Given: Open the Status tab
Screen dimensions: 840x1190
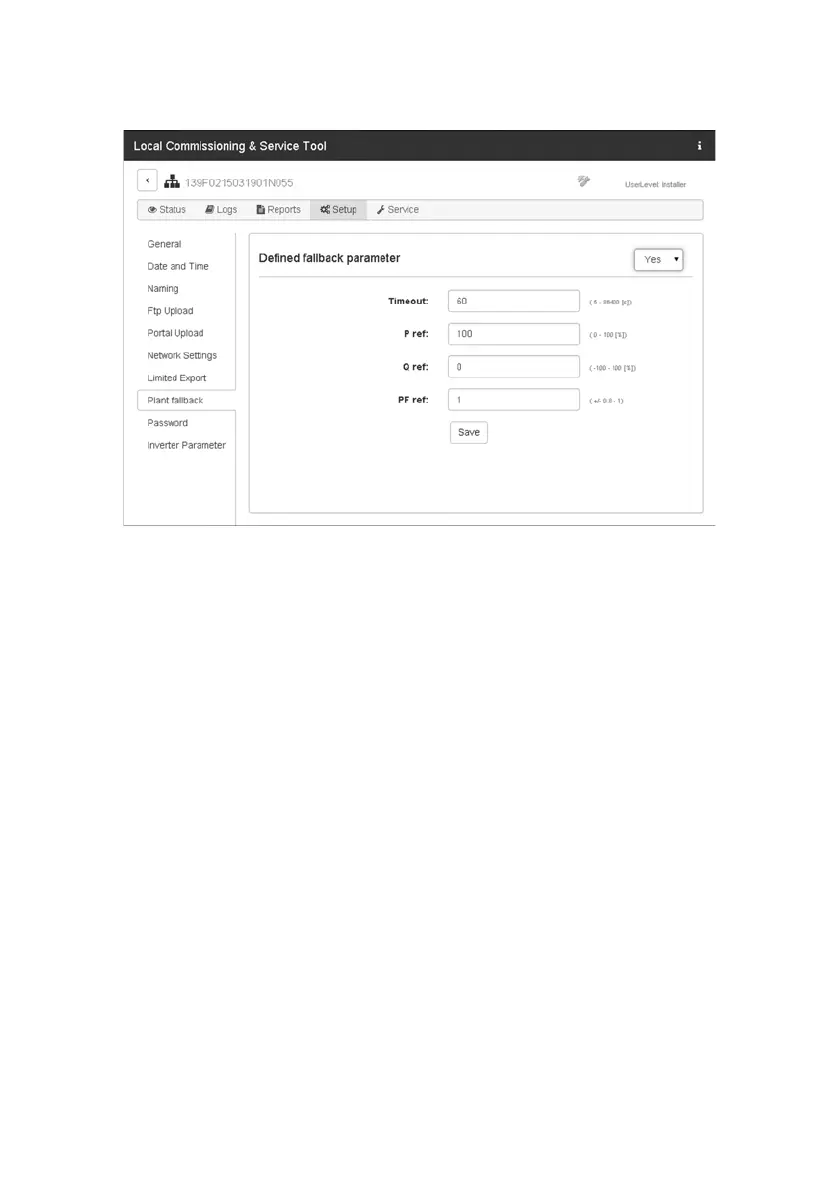Looking at the screenshot, I should tap(166, 209).
